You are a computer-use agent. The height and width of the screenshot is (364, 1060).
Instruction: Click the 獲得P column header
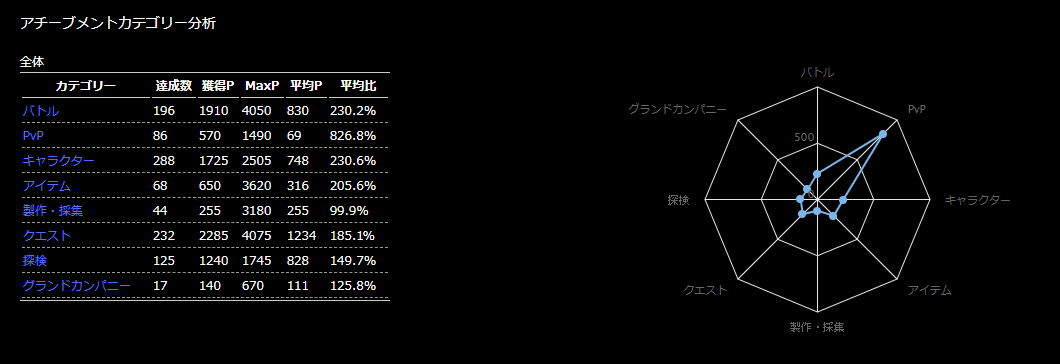pyautogui.click(x=218, y=86)
